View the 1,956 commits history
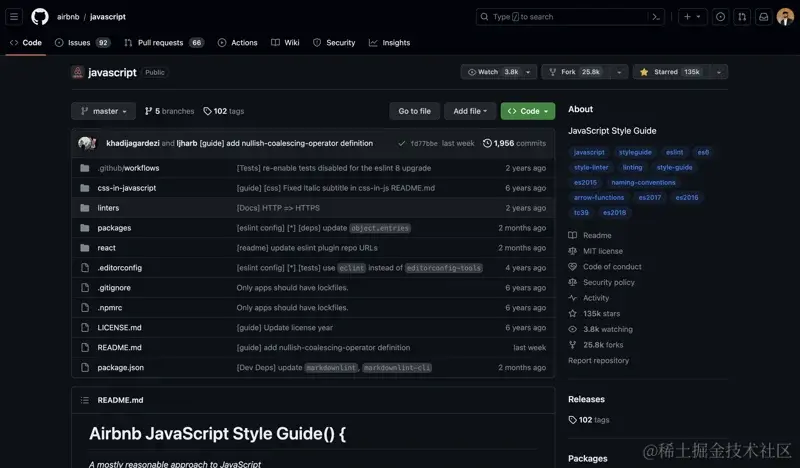This screenshot has height=468, width=800. (514, 143)
